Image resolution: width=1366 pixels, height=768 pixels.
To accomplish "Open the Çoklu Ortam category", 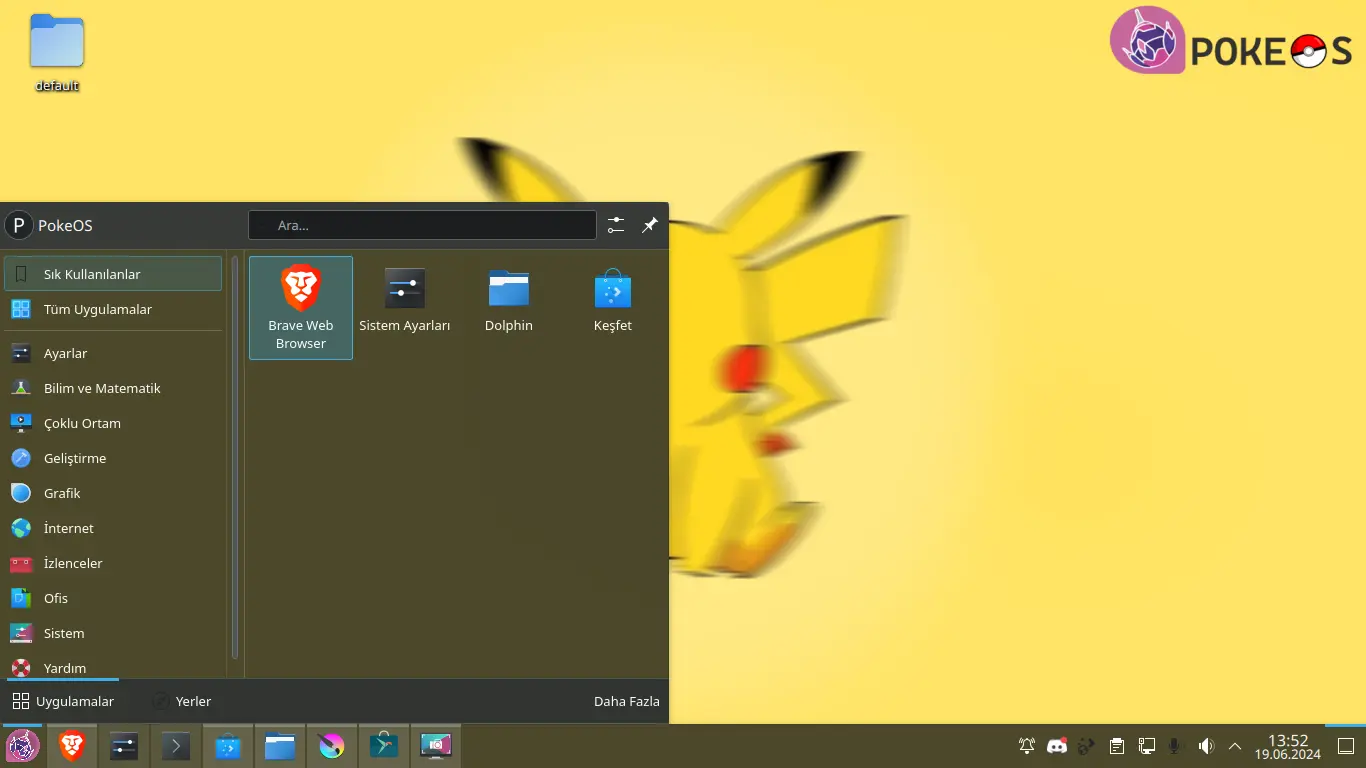I will click(x=113, y=423).
